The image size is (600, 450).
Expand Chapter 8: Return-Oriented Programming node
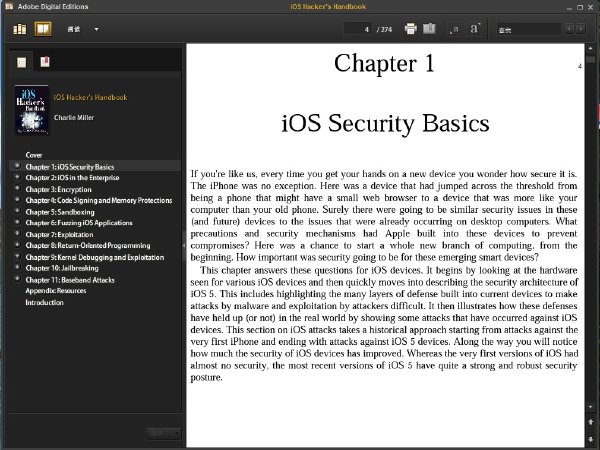[17, 245]
